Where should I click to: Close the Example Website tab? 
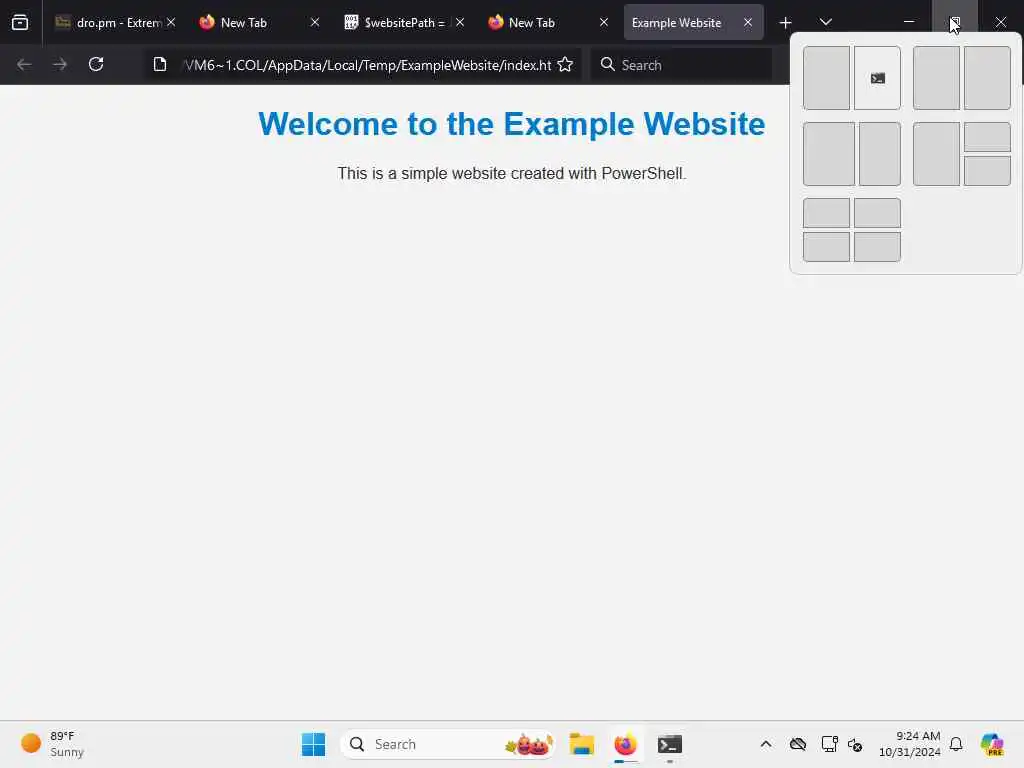pyautogui.click(x=748, y=22)
